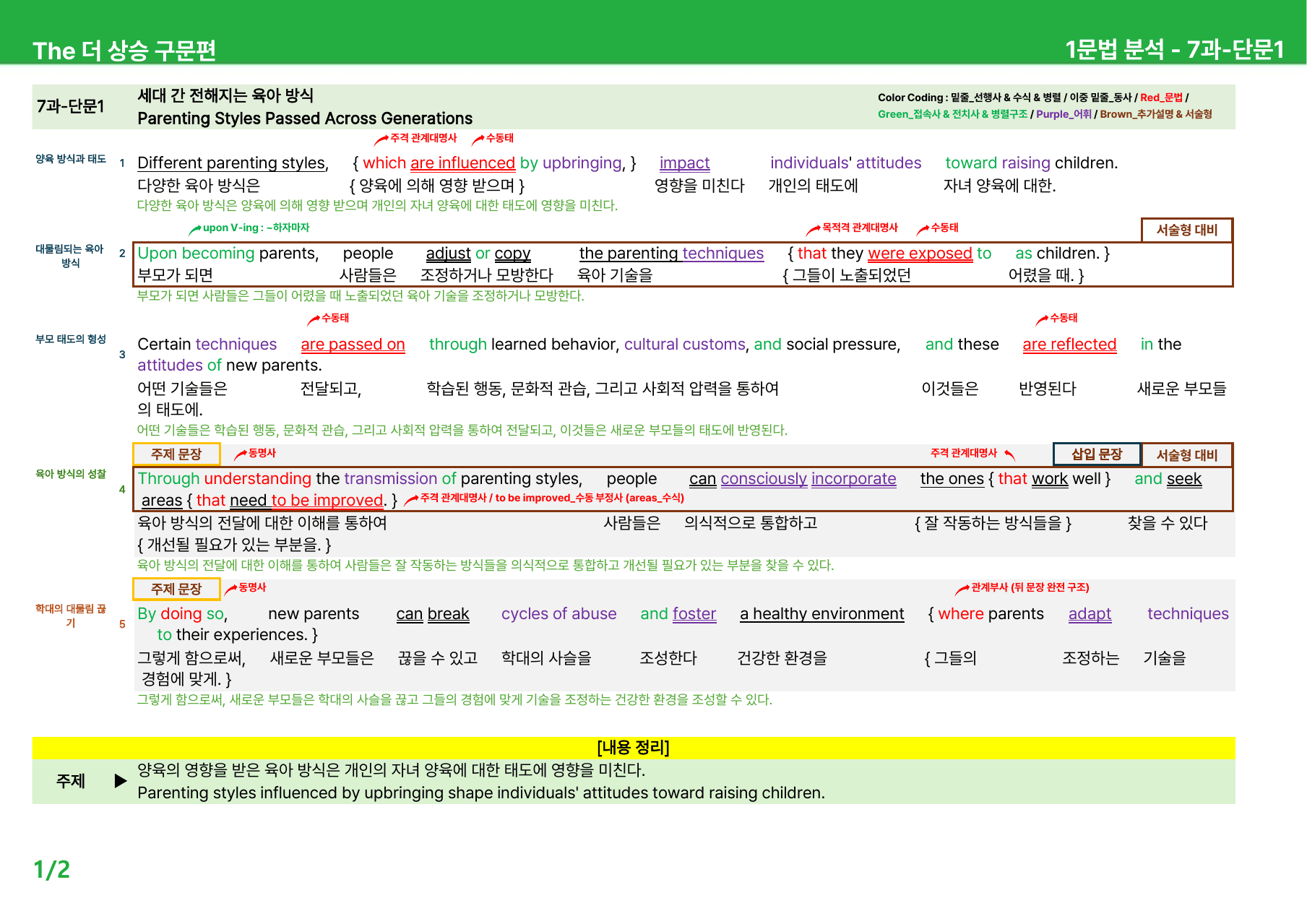
Task: Click the black triangle beside 주제
Action: click(x=121, y=781)
